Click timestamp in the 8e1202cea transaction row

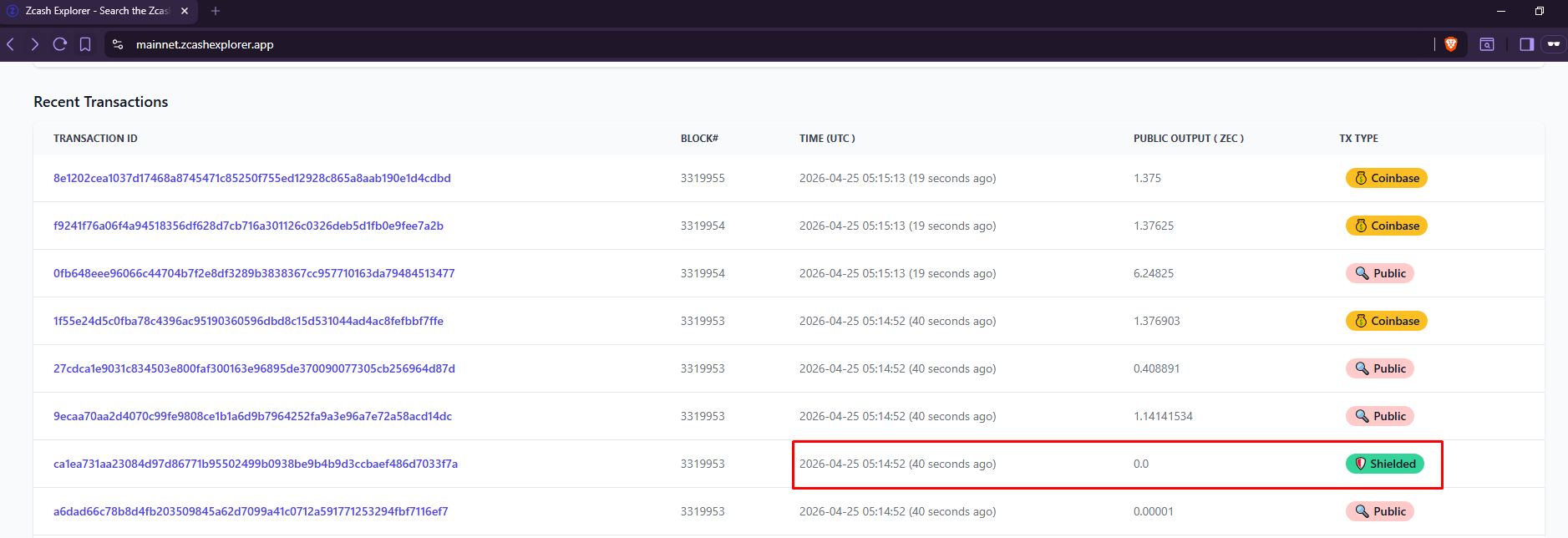pos(897,178)
